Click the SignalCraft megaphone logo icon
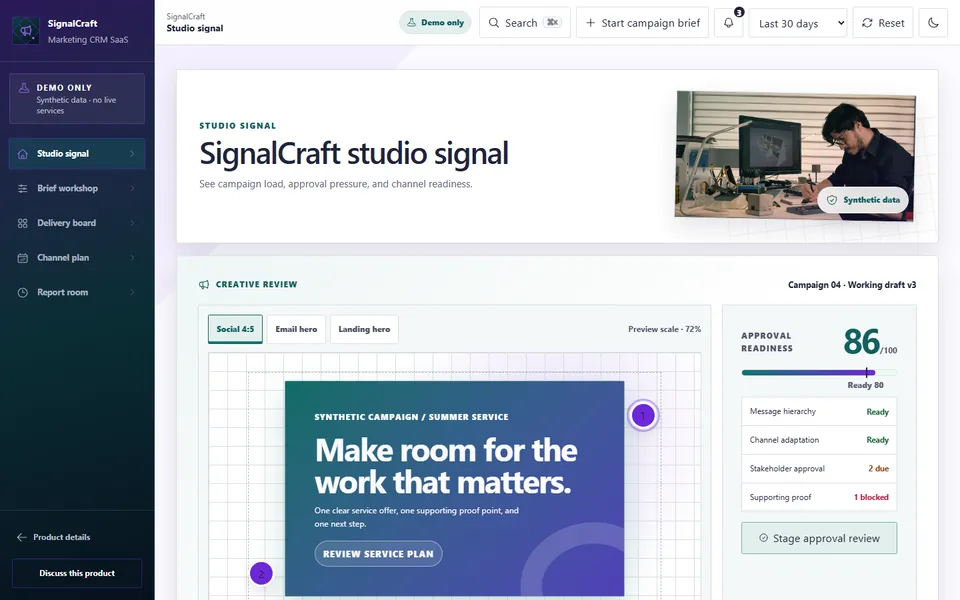Image resolution: width=960 pixels, height=600 pixels. click(26, 31)
